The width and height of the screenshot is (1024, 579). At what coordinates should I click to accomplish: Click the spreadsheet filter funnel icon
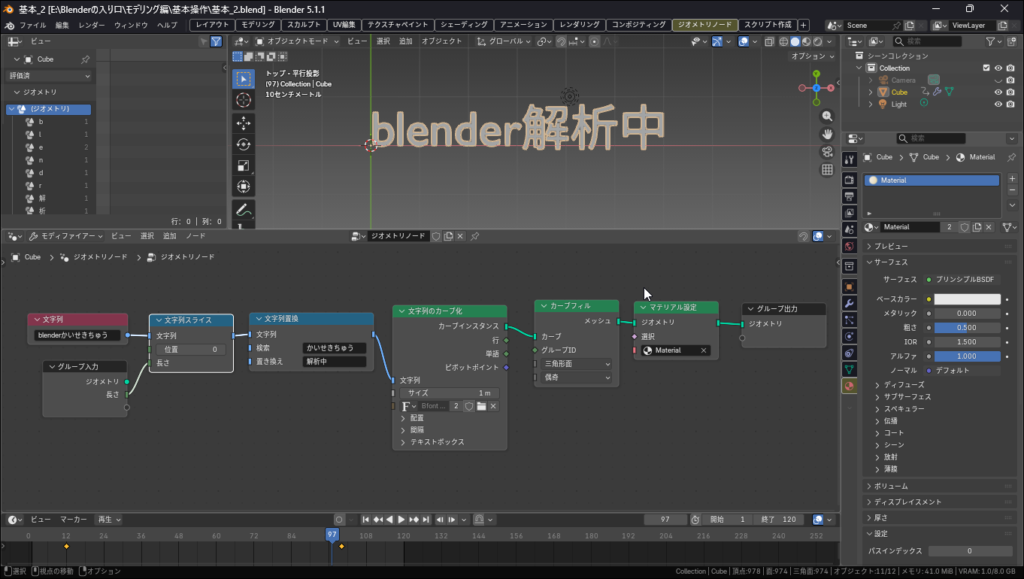pyautogui.click(x=216, y=41)
